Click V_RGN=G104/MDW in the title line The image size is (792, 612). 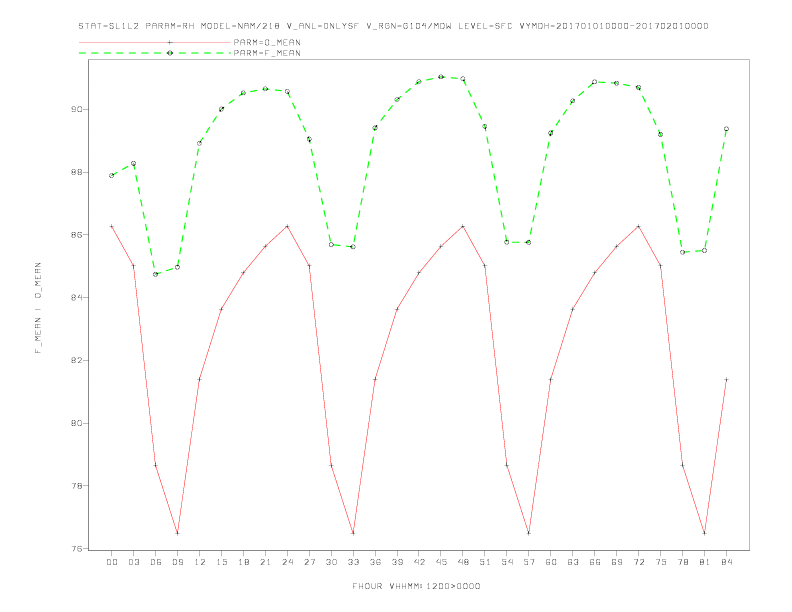[x=409, y=26]
